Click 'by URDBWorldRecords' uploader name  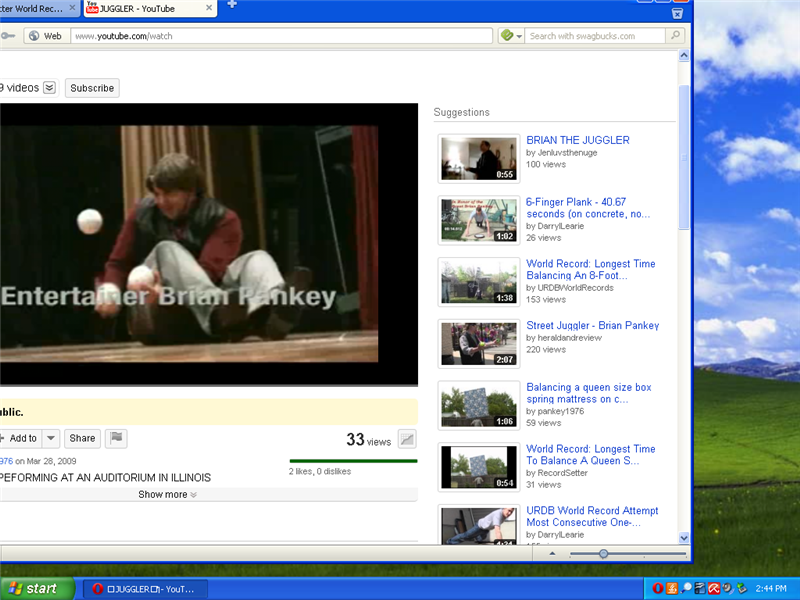[x=570, y=288]
